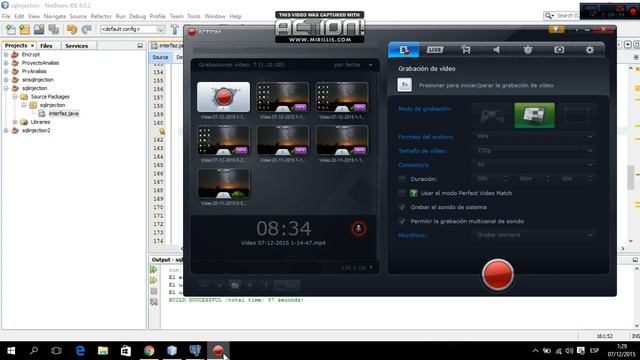Open the Tools menu in NetBeans
Image resolution: width=640 pixels, height=360 pixels.
[194, 16]
